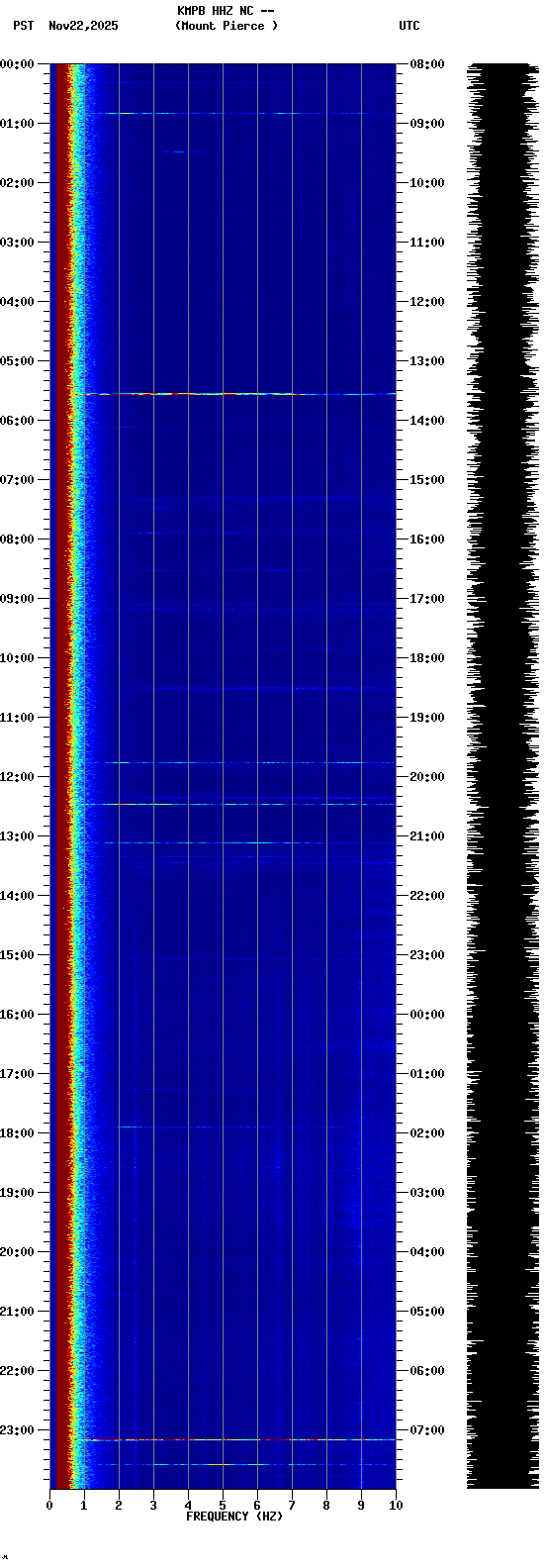
Task: Click the UTC axis label '23:00'
Action: click(426, 955)
